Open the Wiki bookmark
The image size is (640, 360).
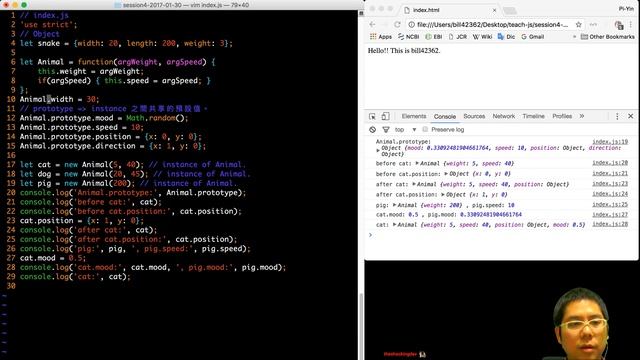pyautogui.click(x=482, y=37)
